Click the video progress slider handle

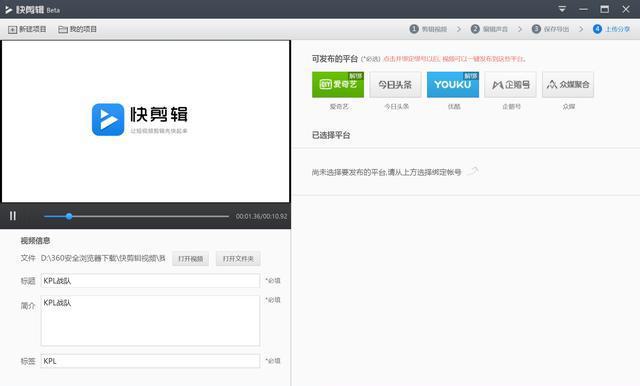(x=69, y=216)
